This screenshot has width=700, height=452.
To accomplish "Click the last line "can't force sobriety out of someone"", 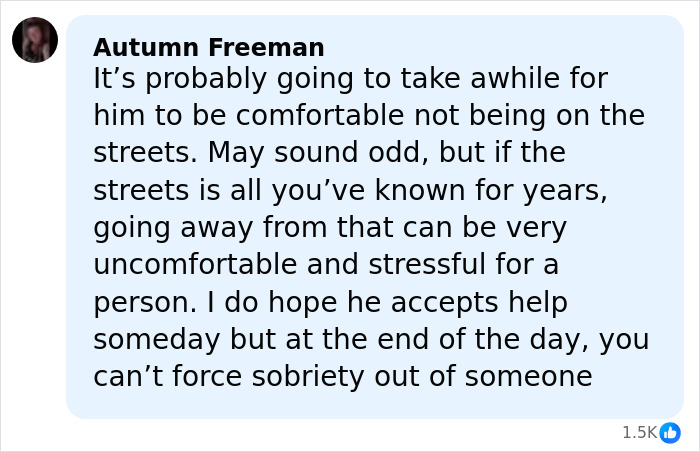I will [x=343, y=377].
